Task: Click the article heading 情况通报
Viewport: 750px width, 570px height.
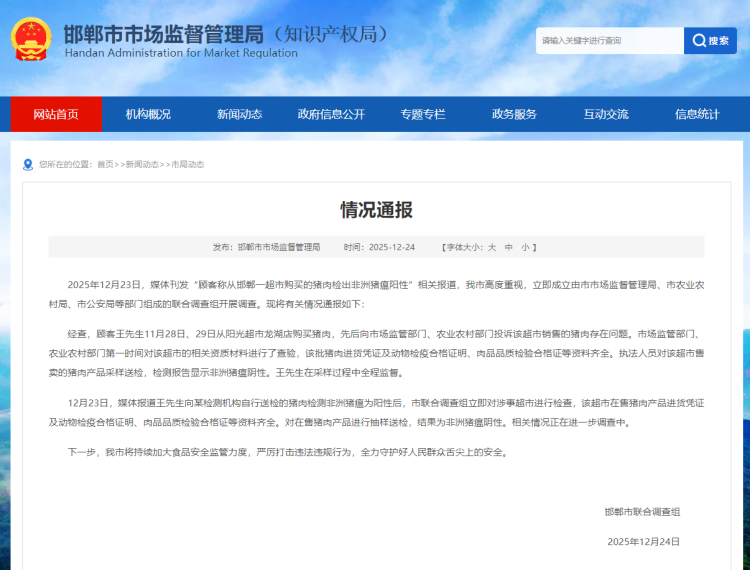Action: click(x=376, y=210)
